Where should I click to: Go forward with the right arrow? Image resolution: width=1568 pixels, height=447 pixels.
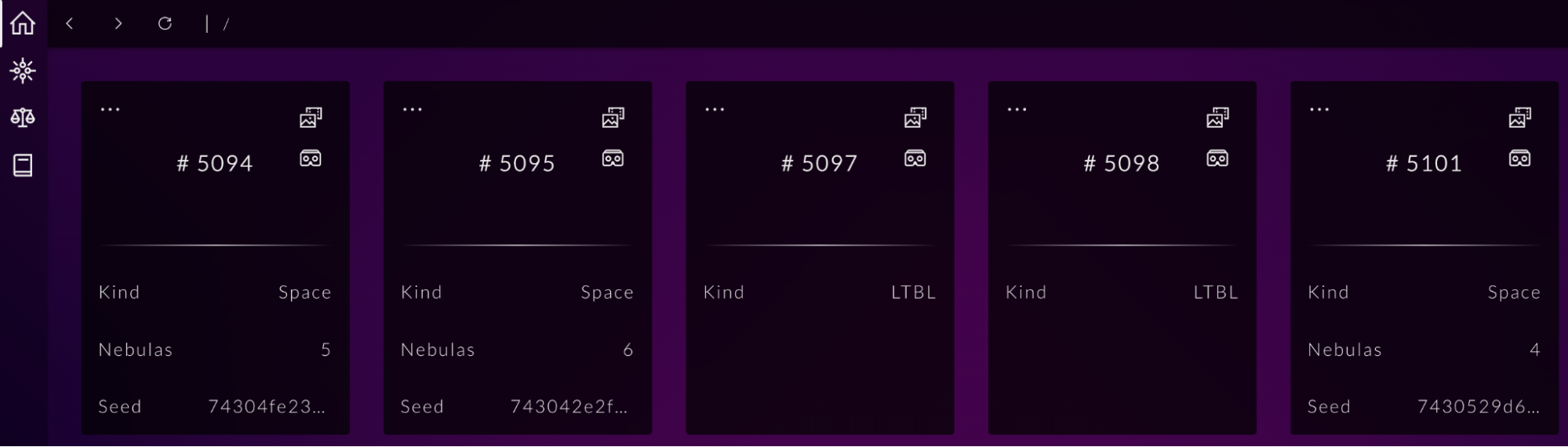pyautogui.click(x=118, y=24)
